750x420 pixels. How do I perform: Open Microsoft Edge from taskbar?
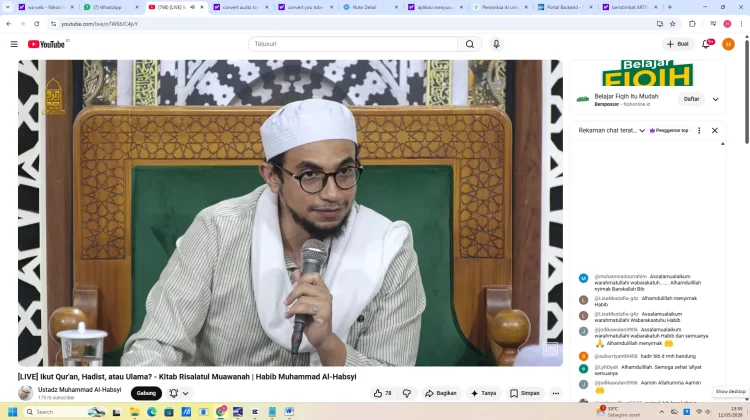[x=152, y=411]
